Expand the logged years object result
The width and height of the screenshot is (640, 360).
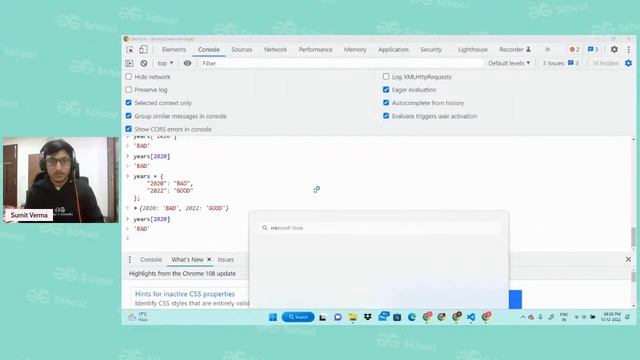point(136,208)
